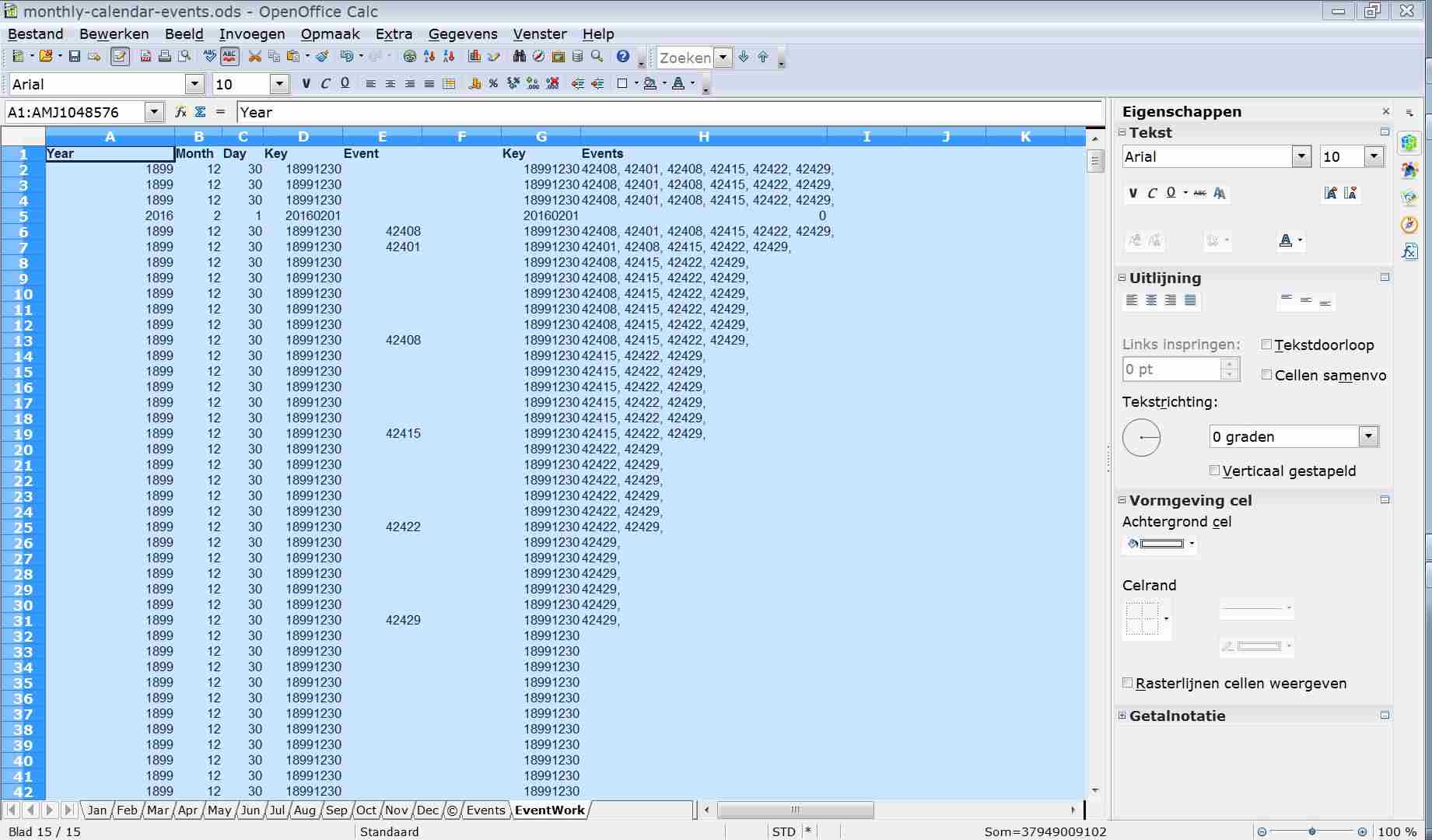
Task: Cut selection with the scissors icon
Action: click(x=254, y=57)
